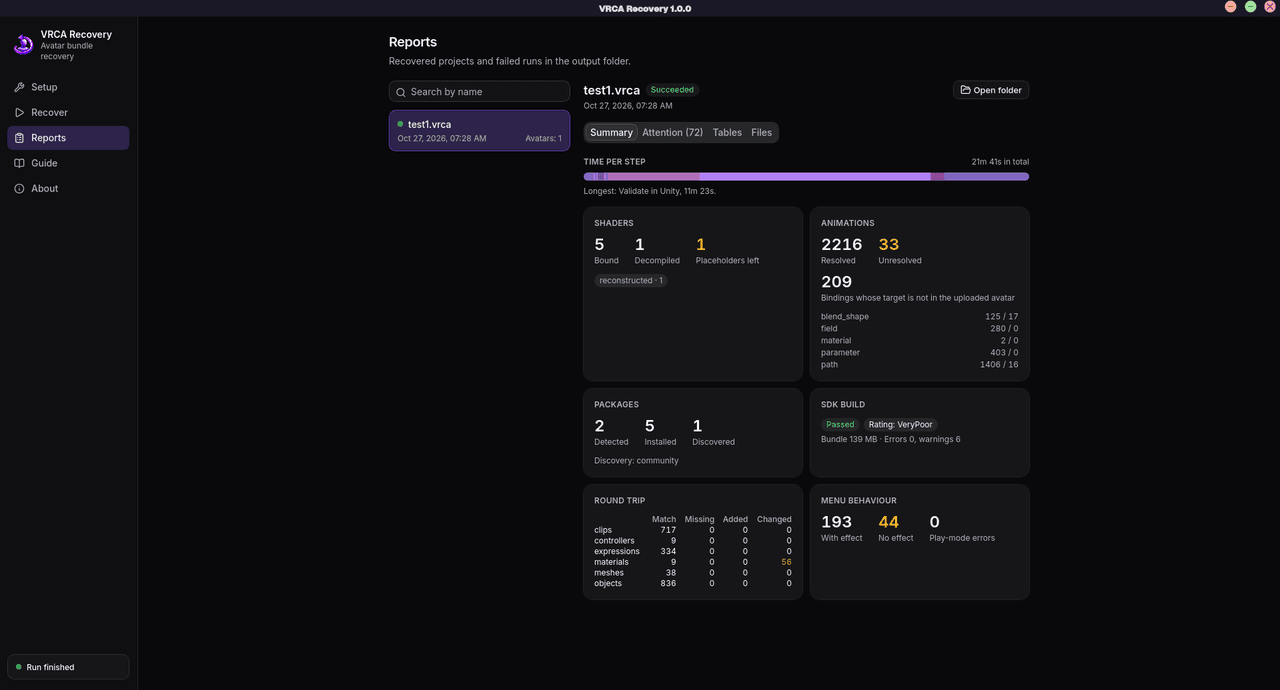This screenshot has width=1280, height=690.
Task: Open the Setup page
Action: (x=68, y=87)
